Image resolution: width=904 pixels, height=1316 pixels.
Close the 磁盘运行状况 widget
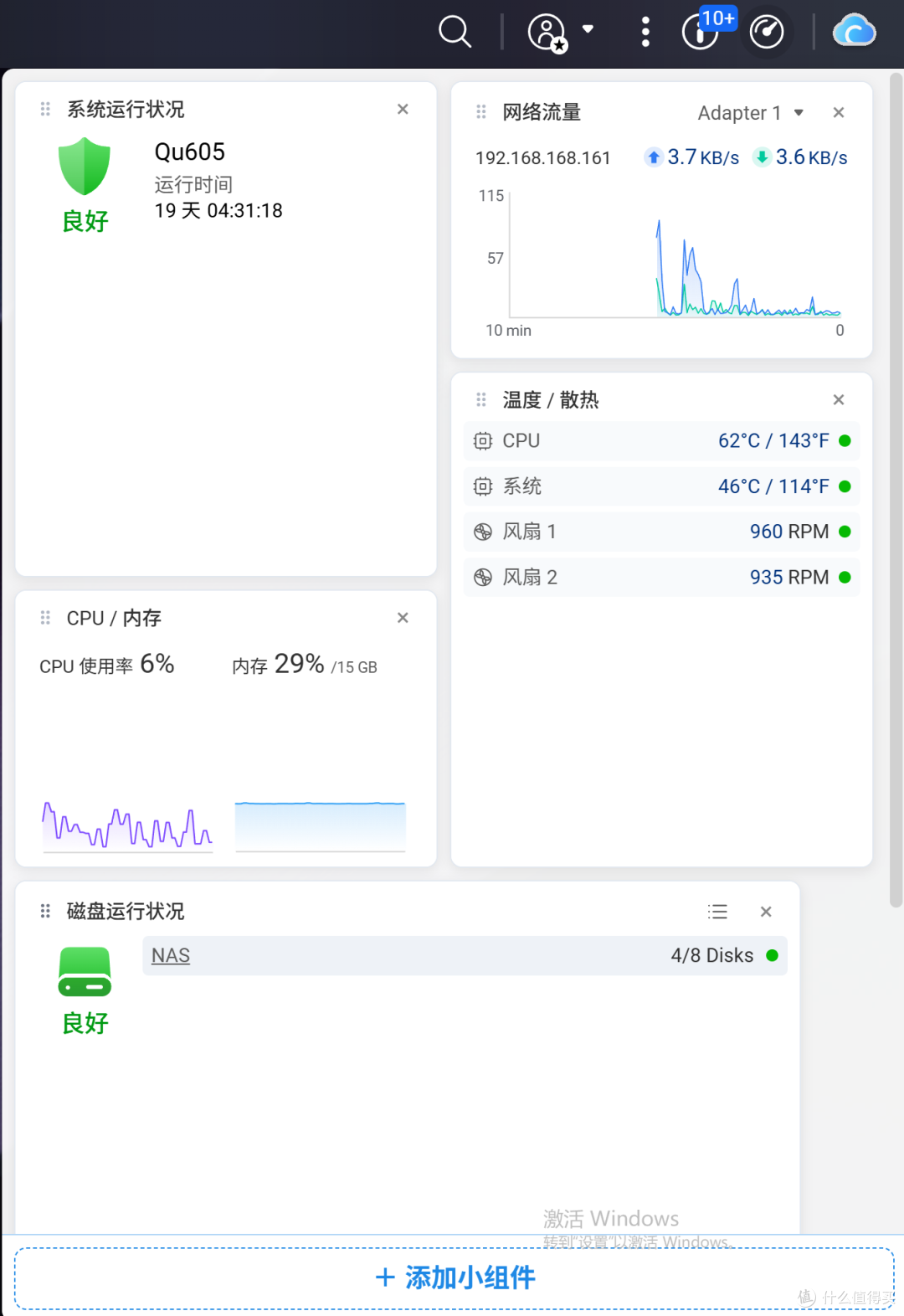click(x=766, y=912)
